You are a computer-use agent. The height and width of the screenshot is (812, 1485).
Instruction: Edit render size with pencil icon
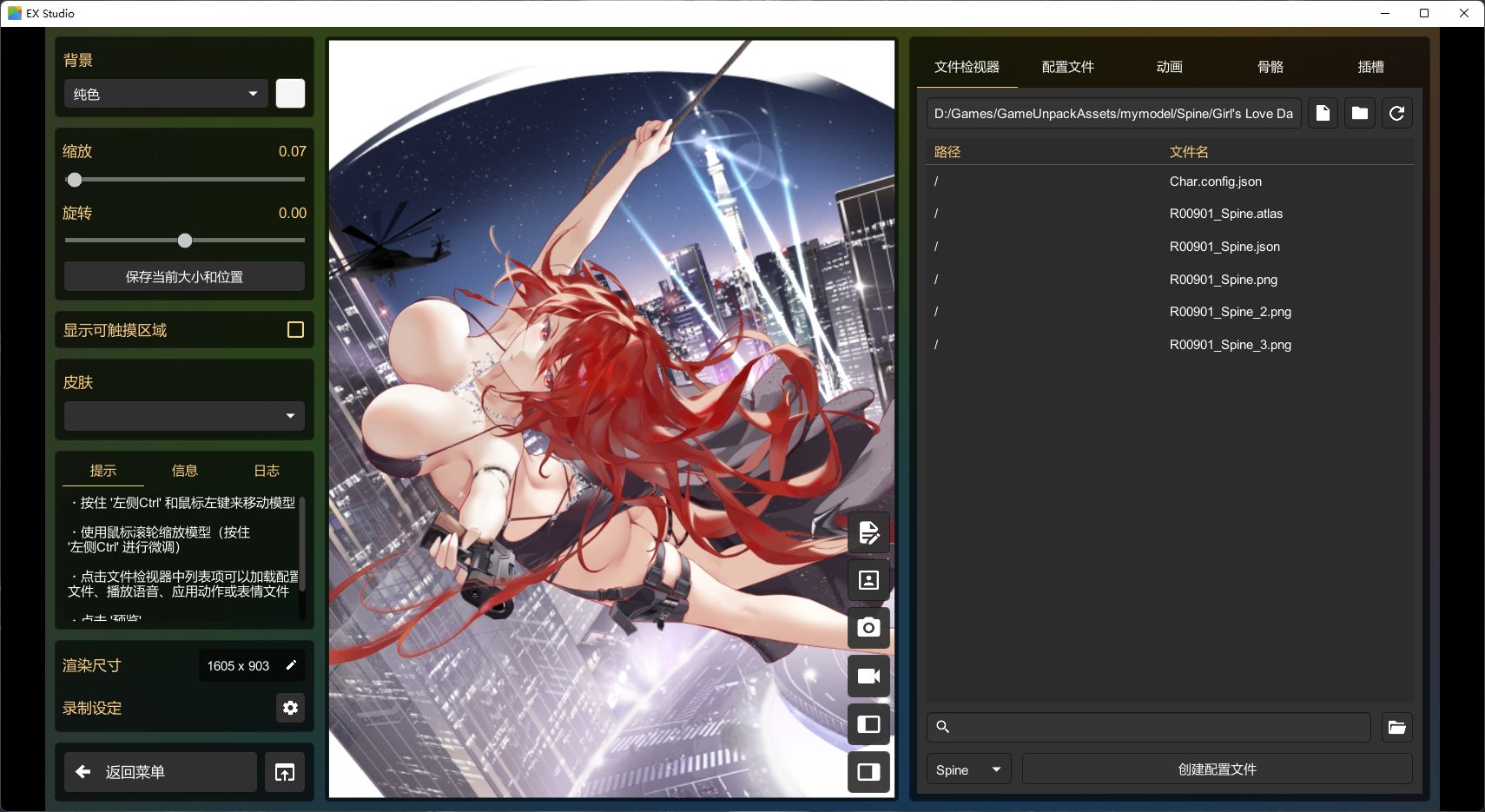point(292,665)
